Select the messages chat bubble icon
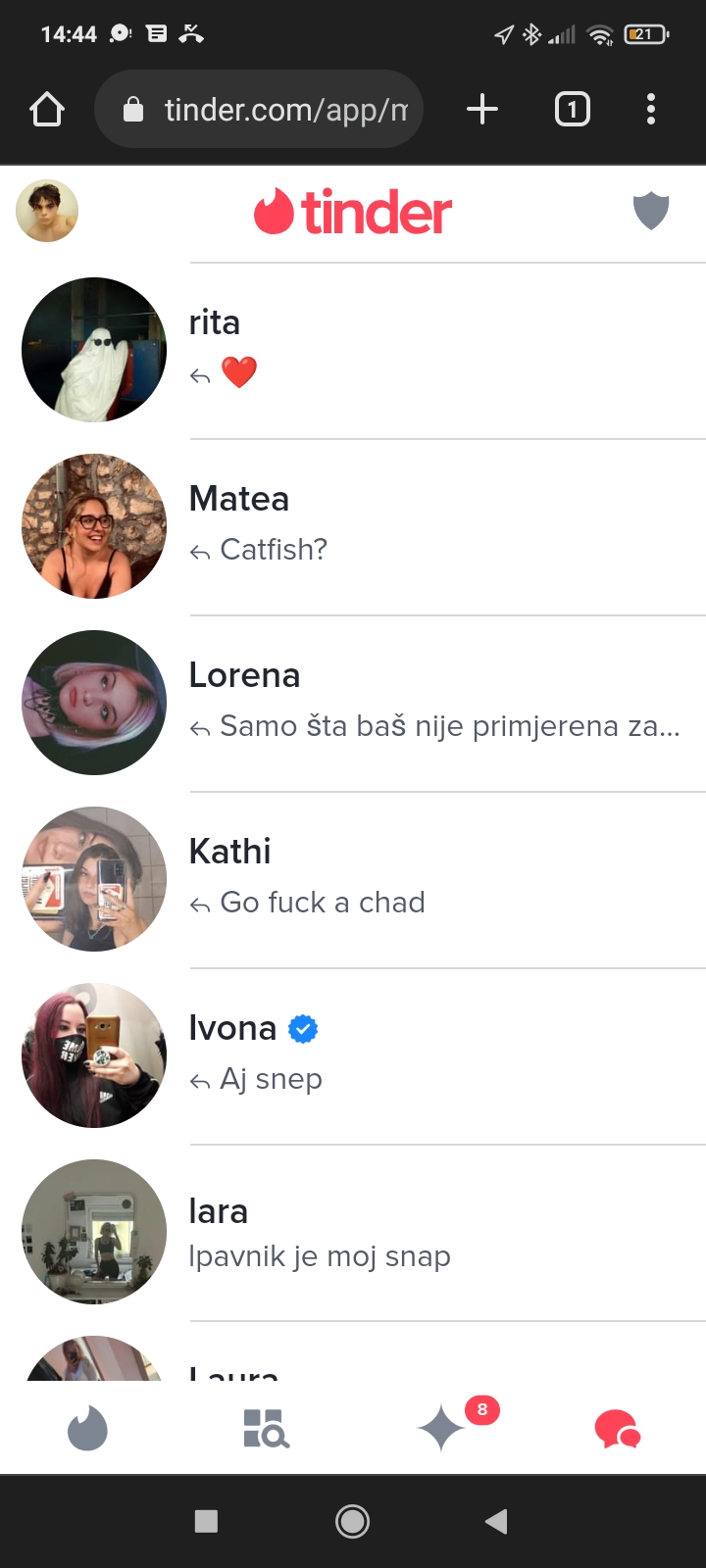The width and height of the screenshot is (706, 1568). [618, 1430]
